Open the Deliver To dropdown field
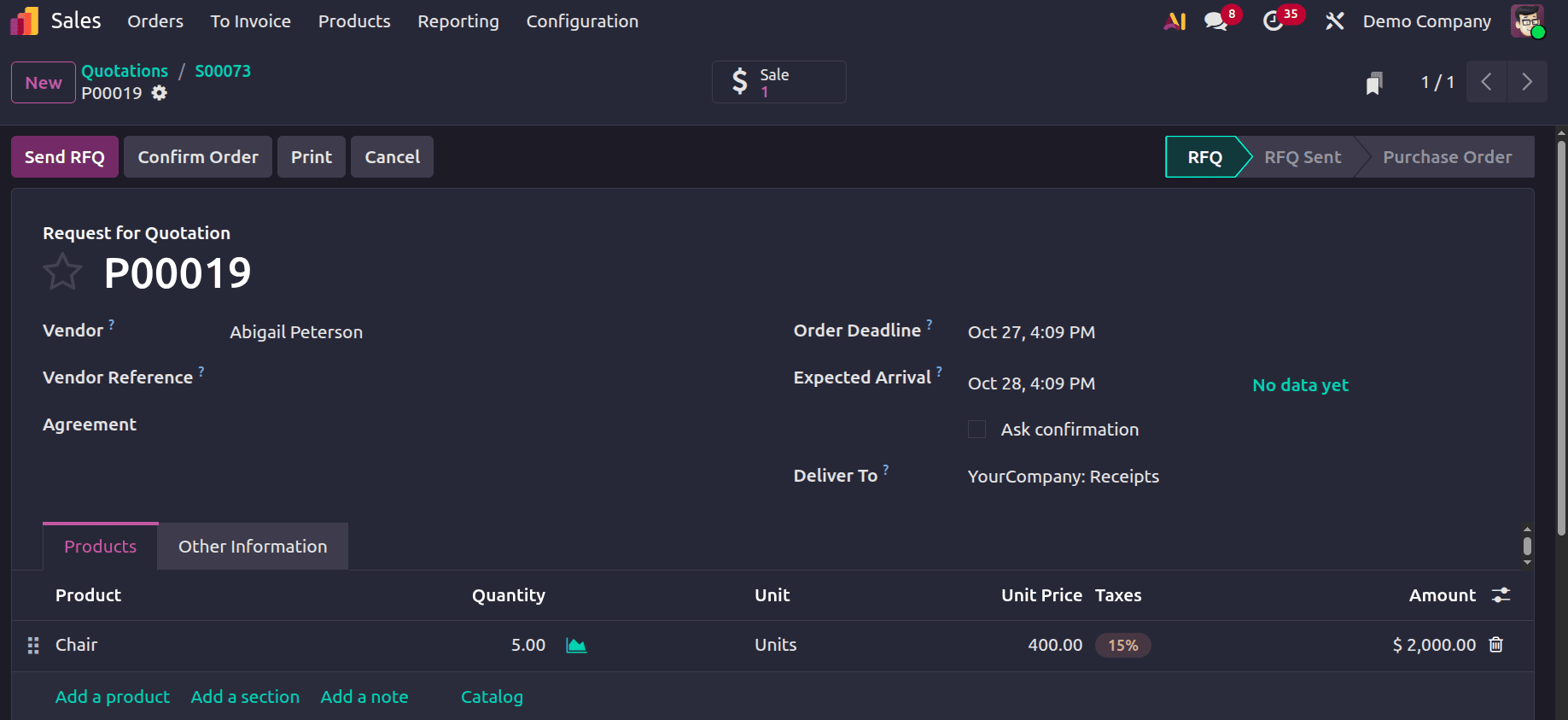 coord(1064,477)
